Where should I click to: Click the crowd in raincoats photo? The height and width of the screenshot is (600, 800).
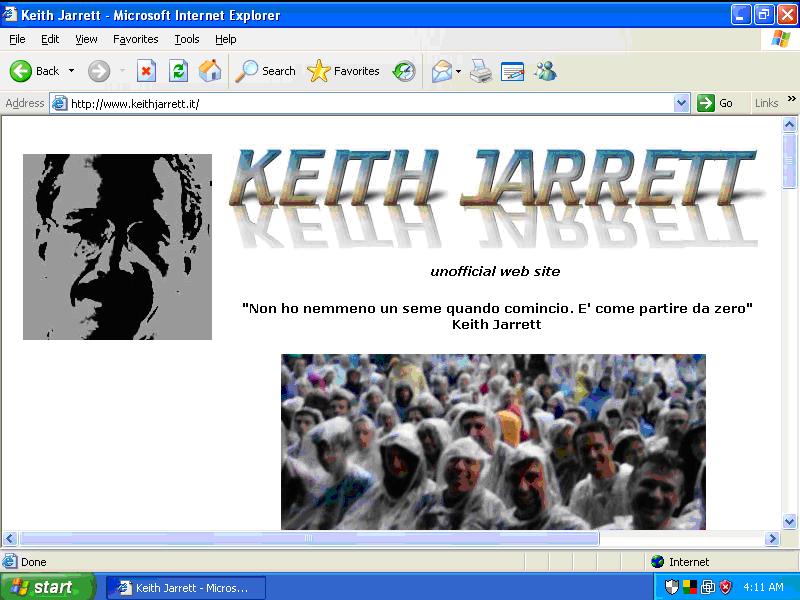pos(493,442)
